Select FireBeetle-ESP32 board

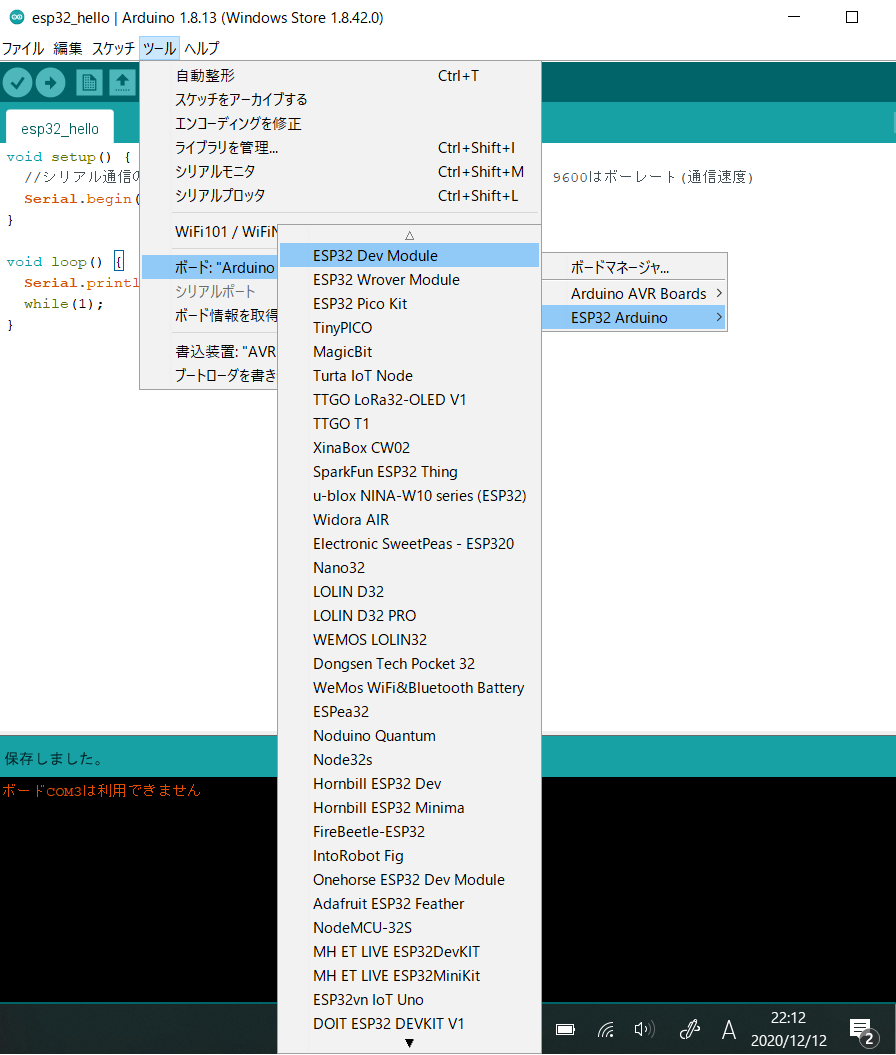click(x=409, y=832)
